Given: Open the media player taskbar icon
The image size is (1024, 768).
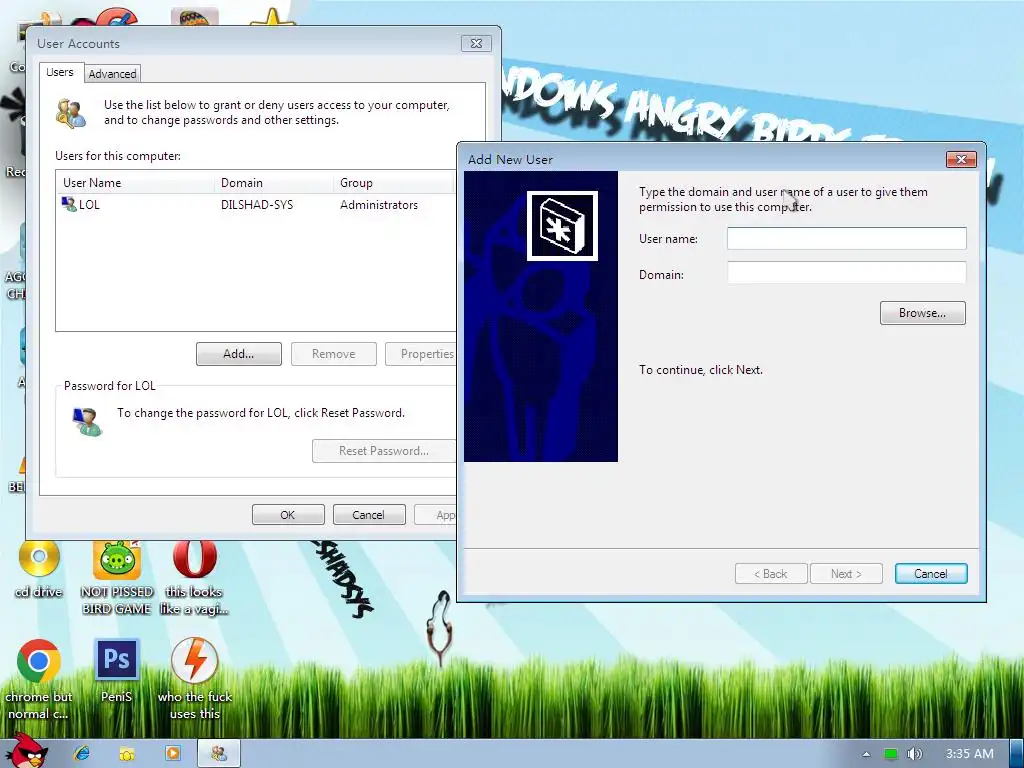Looking at the screenshot, I should (x=172, y=754).
